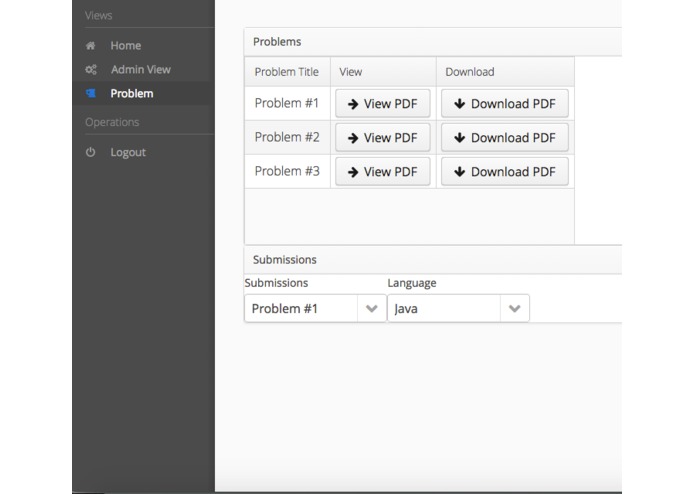Click the Home house icon in sidebar
Viewport: 695px width, 494px height.
point(90,46)
